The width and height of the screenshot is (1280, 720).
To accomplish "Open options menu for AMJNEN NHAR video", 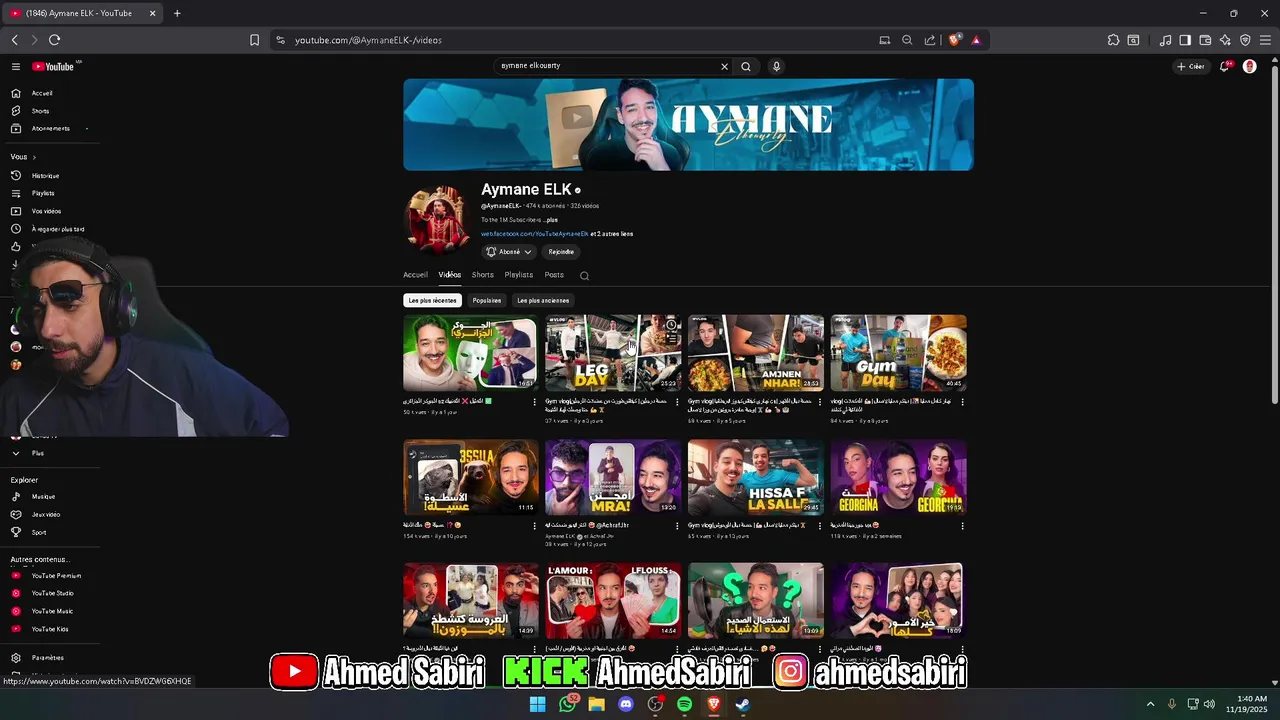I will click(x=819, y=402).
